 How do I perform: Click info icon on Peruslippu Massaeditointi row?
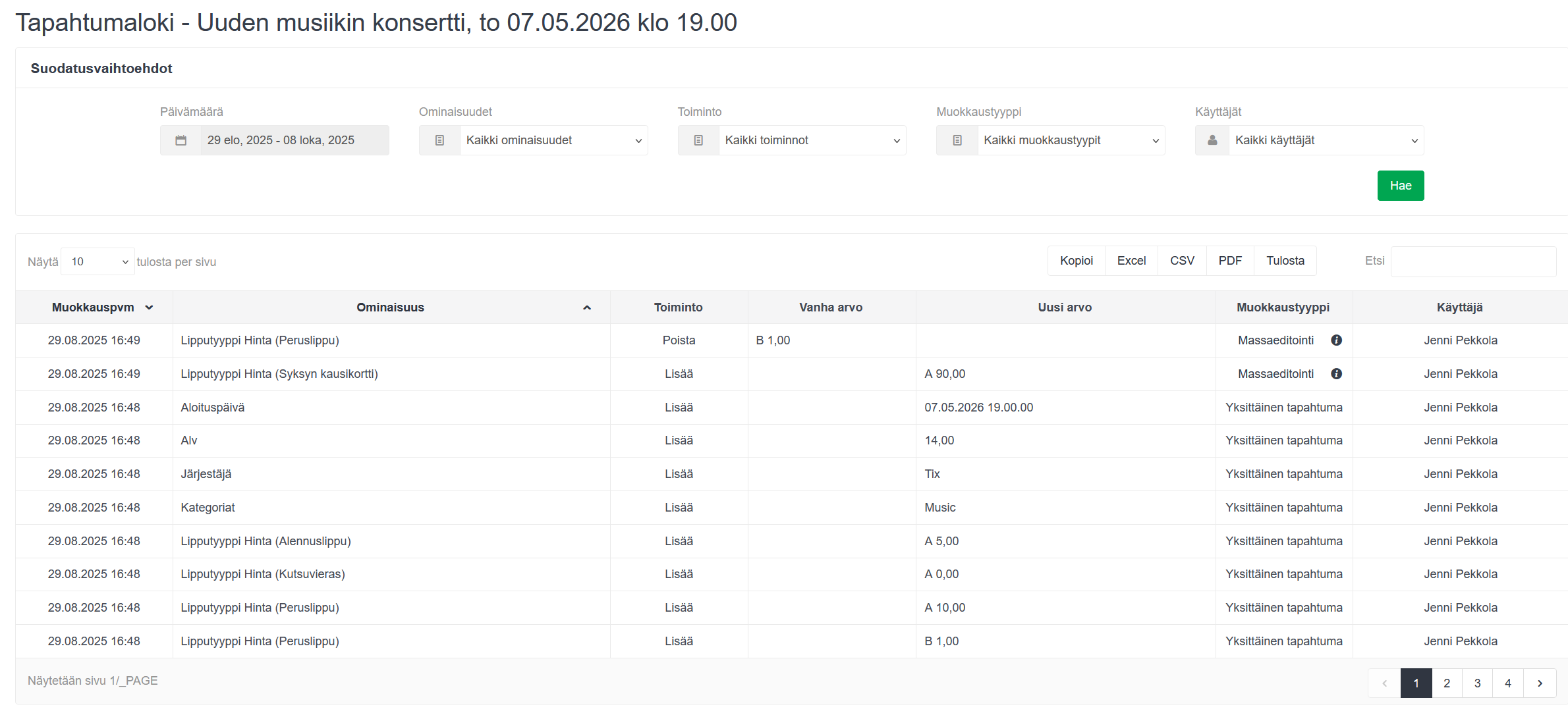coord(1336,340)
